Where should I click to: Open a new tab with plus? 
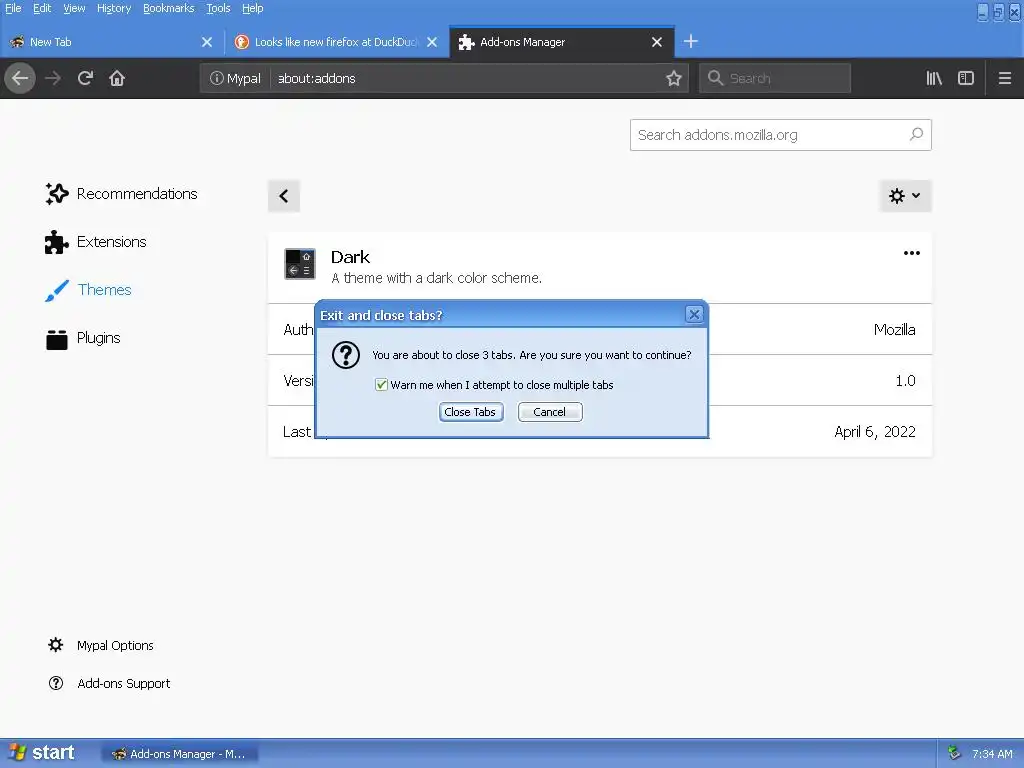(x=690, y=42)
